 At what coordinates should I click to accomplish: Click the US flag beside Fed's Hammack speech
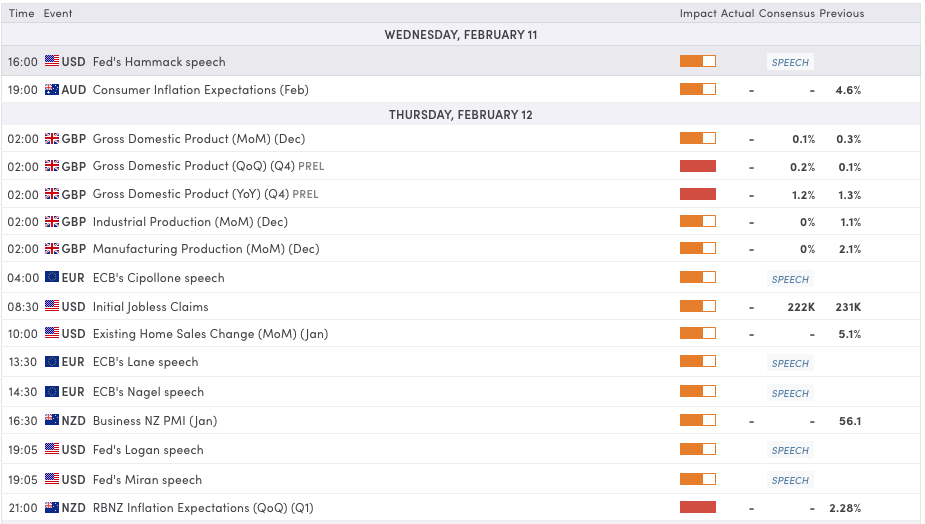tap(52, 62)
